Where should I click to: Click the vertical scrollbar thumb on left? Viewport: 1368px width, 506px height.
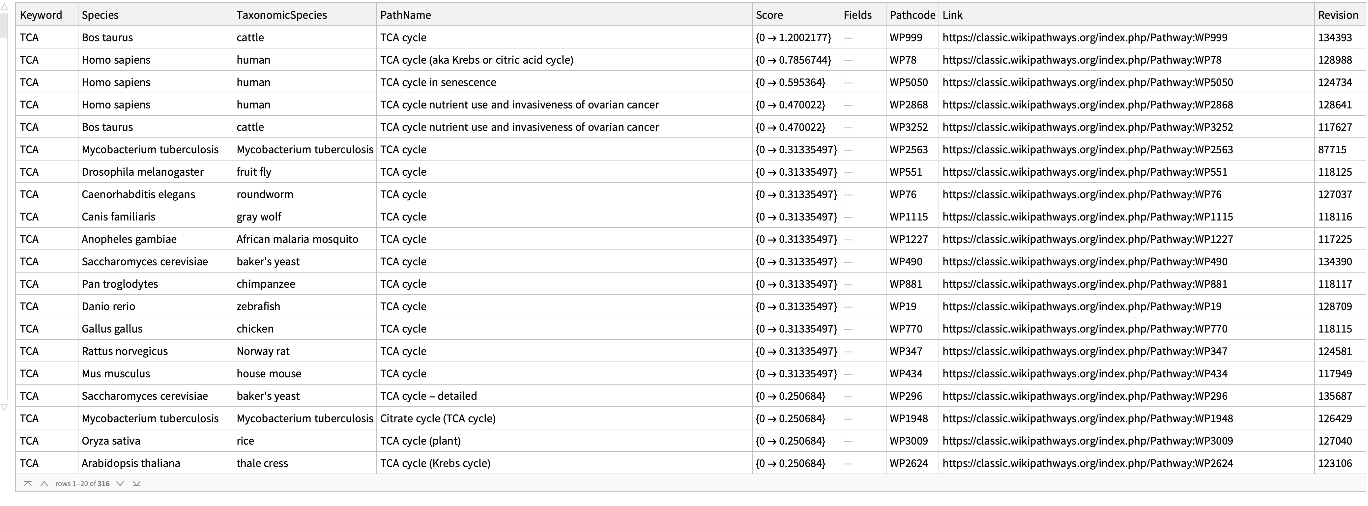[x=5, y=27]
